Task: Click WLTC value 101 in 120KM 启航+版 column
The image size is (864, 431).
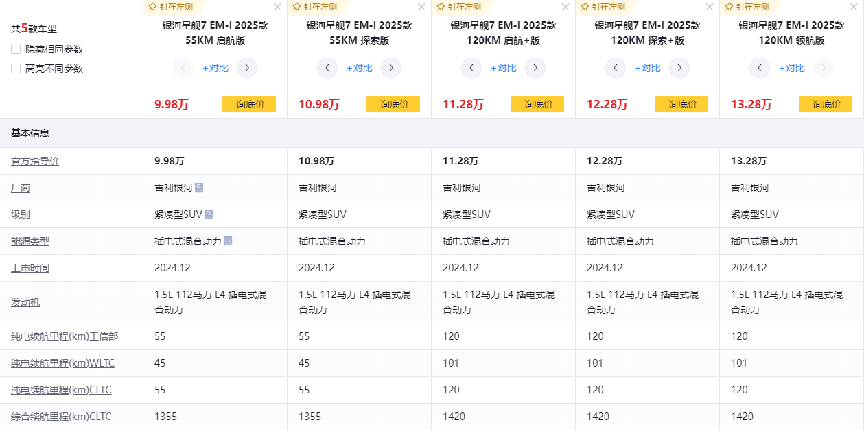Action: (x=451, y=363)
